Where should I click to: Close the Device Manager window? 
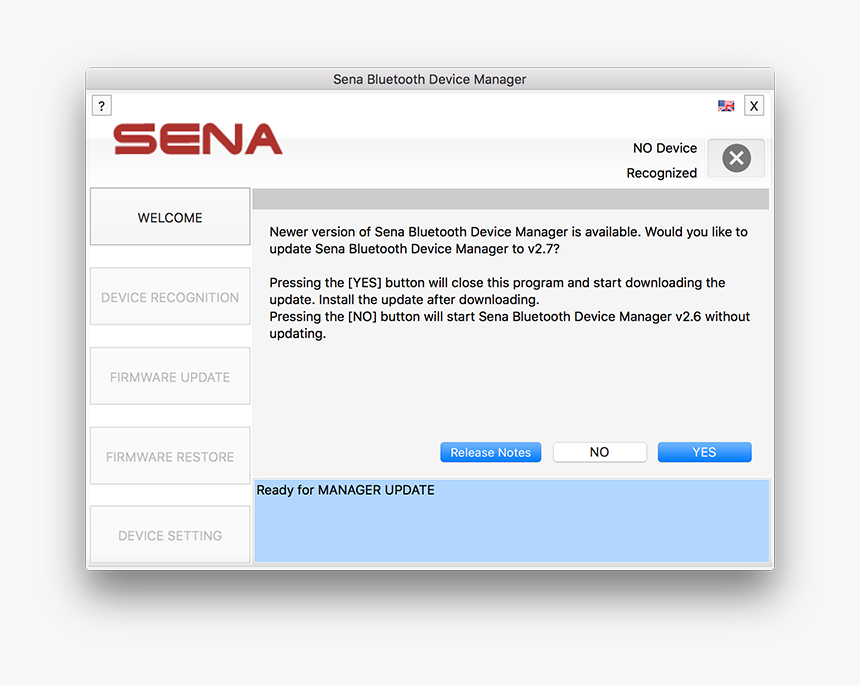pyautogui.click(x=754, y=105)
